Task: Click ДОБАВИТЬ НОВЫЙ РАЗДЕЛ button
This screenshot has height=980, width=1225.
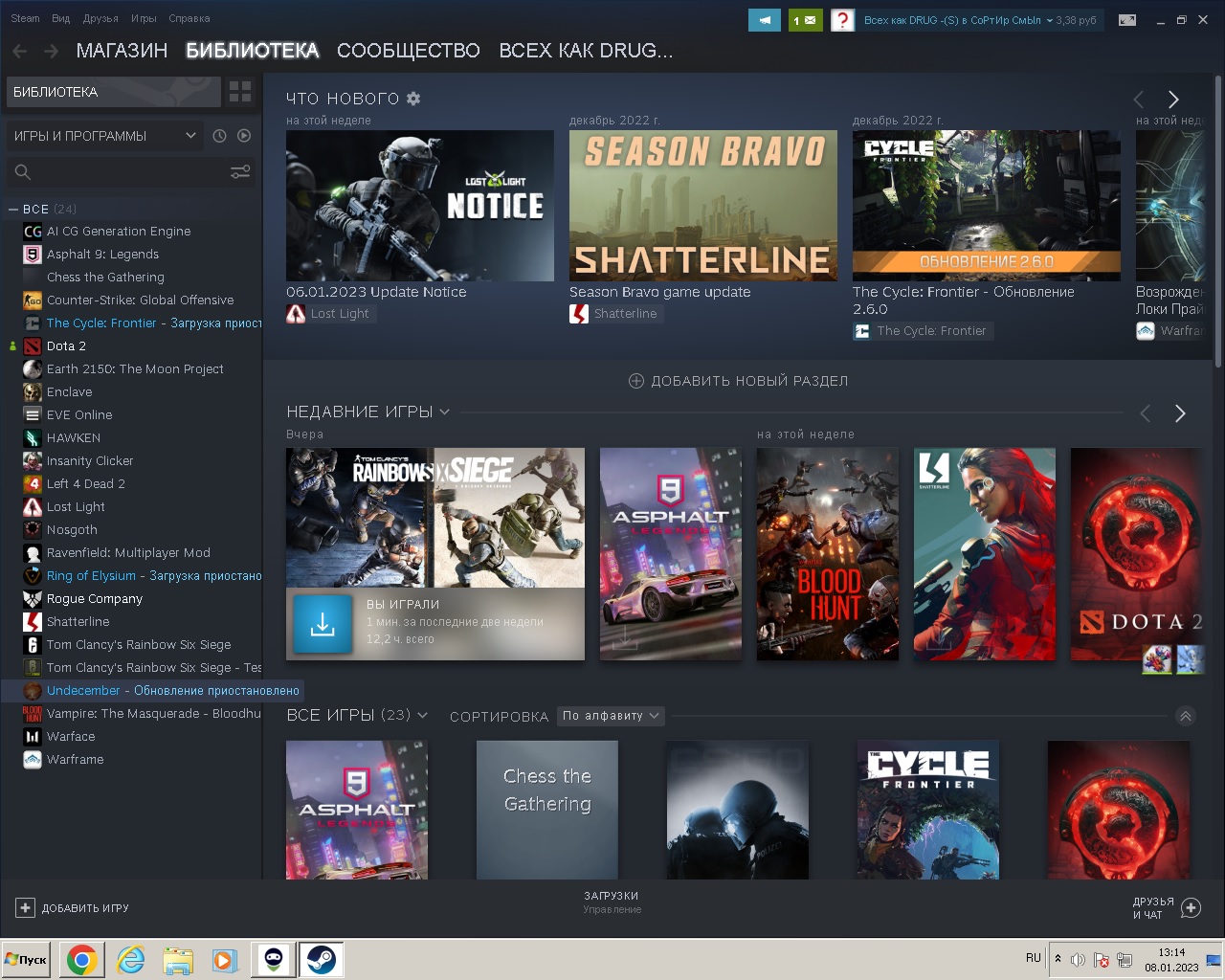Action: [x=738, y=381]
